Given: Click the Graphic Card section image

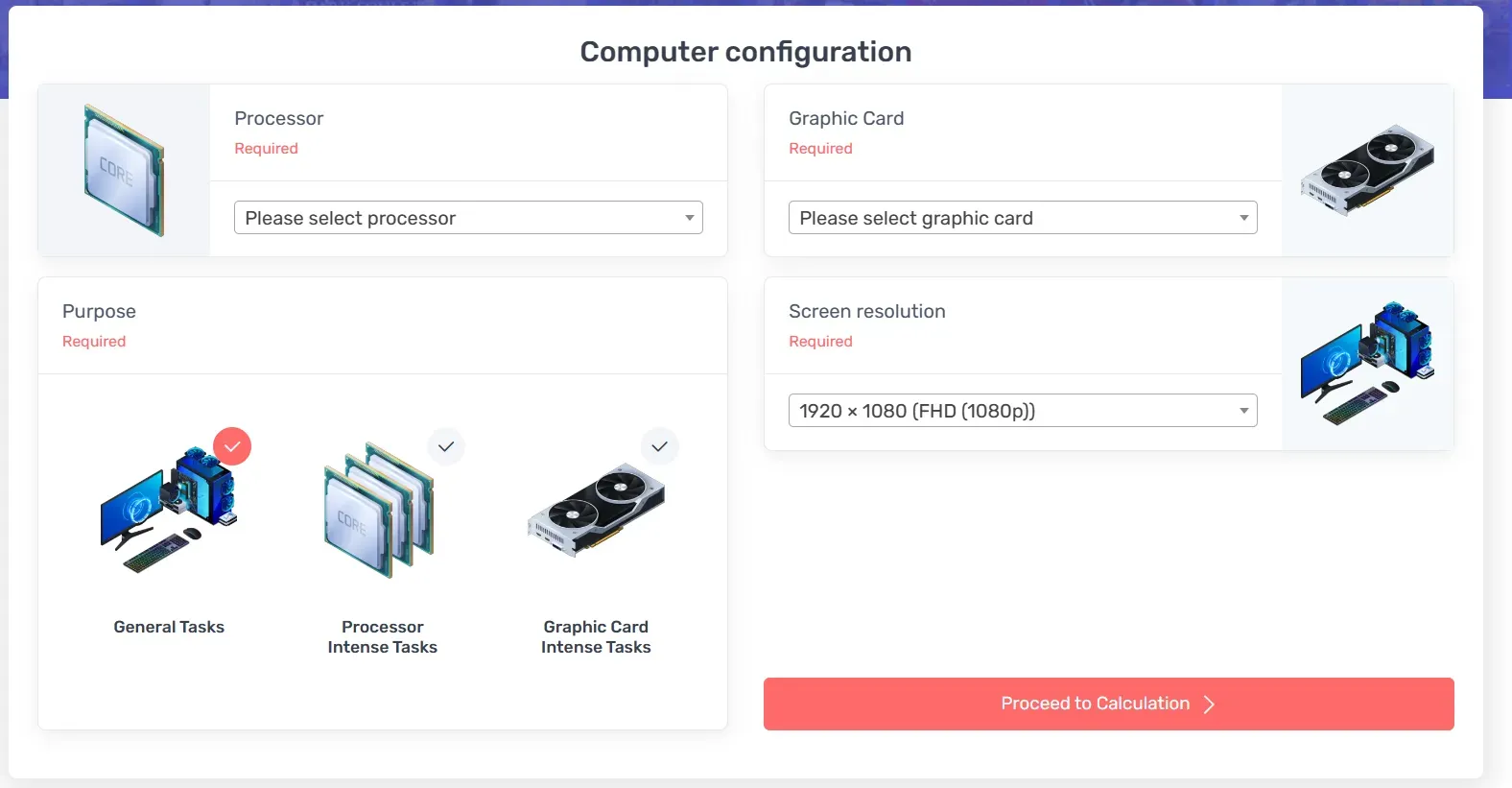Looking at the screenshot, I should [1367, 170].
